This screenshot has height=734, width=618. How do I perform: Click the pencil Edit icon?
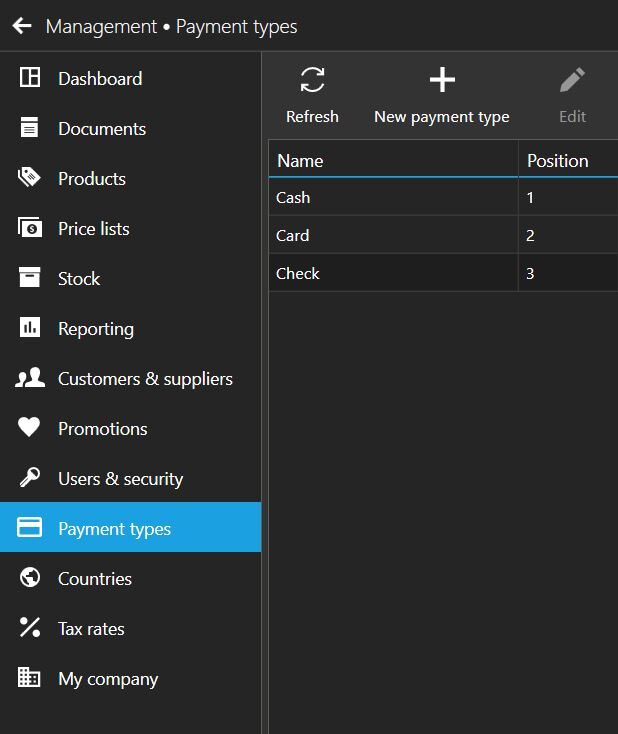pyautogui.click(x=572, y=80)
